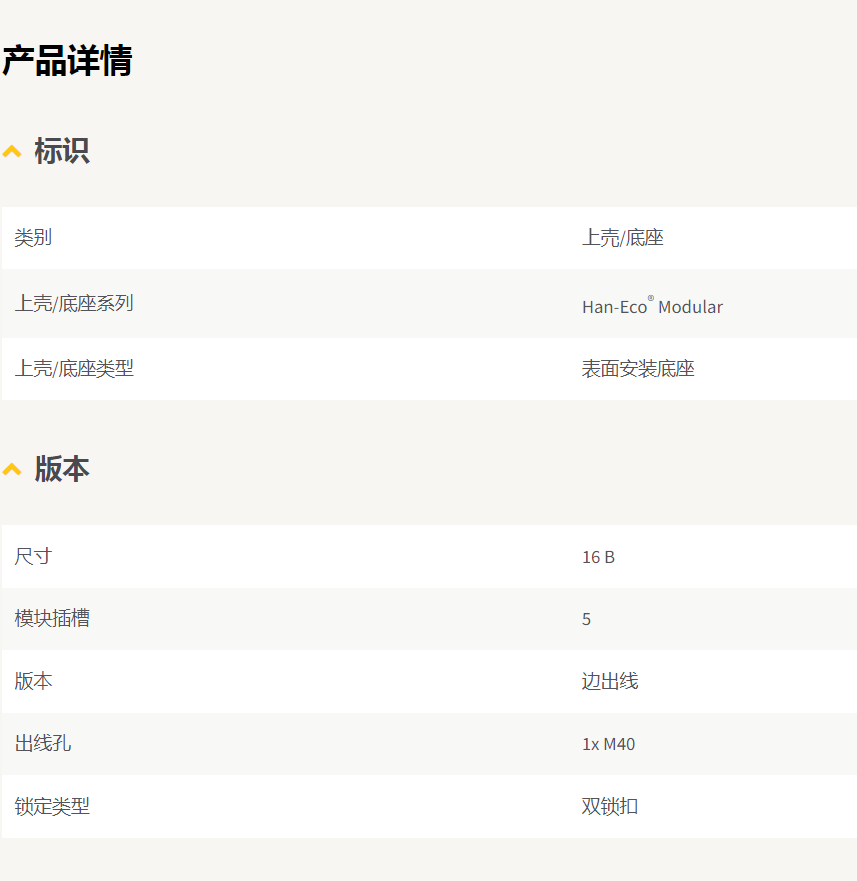Select the Han-Eco Modular value
This screenshot has height=881, width=857.
(x=652, y=306)
